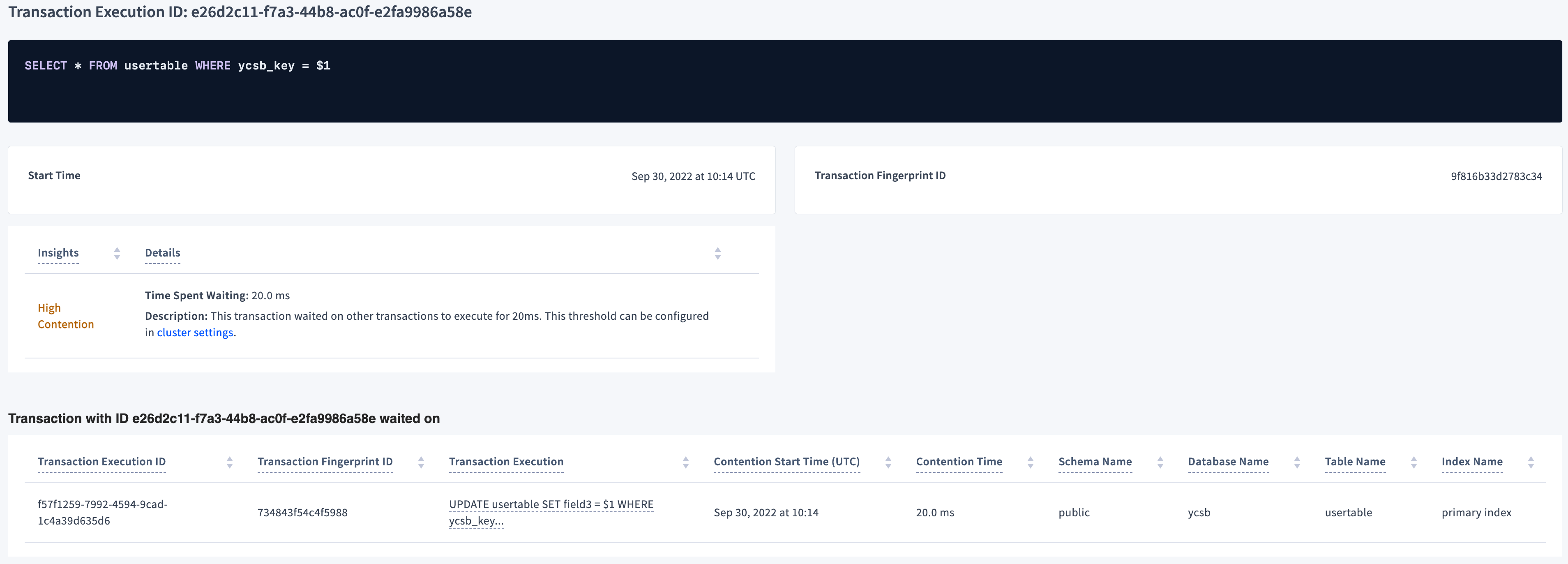1568x564 pixels.
Task: Sort by Transaction Fingerprint ID using its arrows
Action: pos(421,462)
